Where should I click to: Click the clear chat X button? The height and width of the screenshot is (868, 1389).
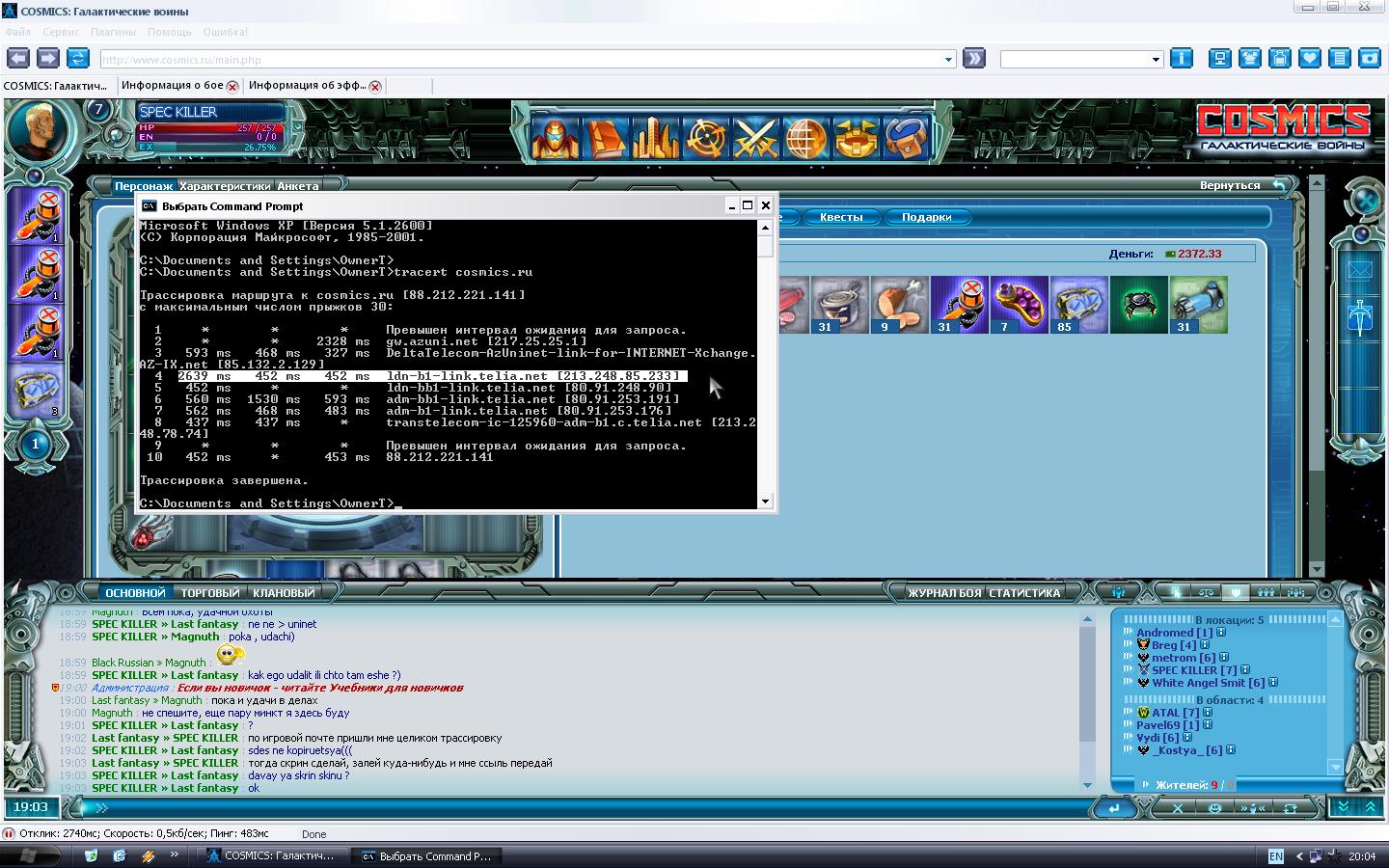coord(1178,808)
